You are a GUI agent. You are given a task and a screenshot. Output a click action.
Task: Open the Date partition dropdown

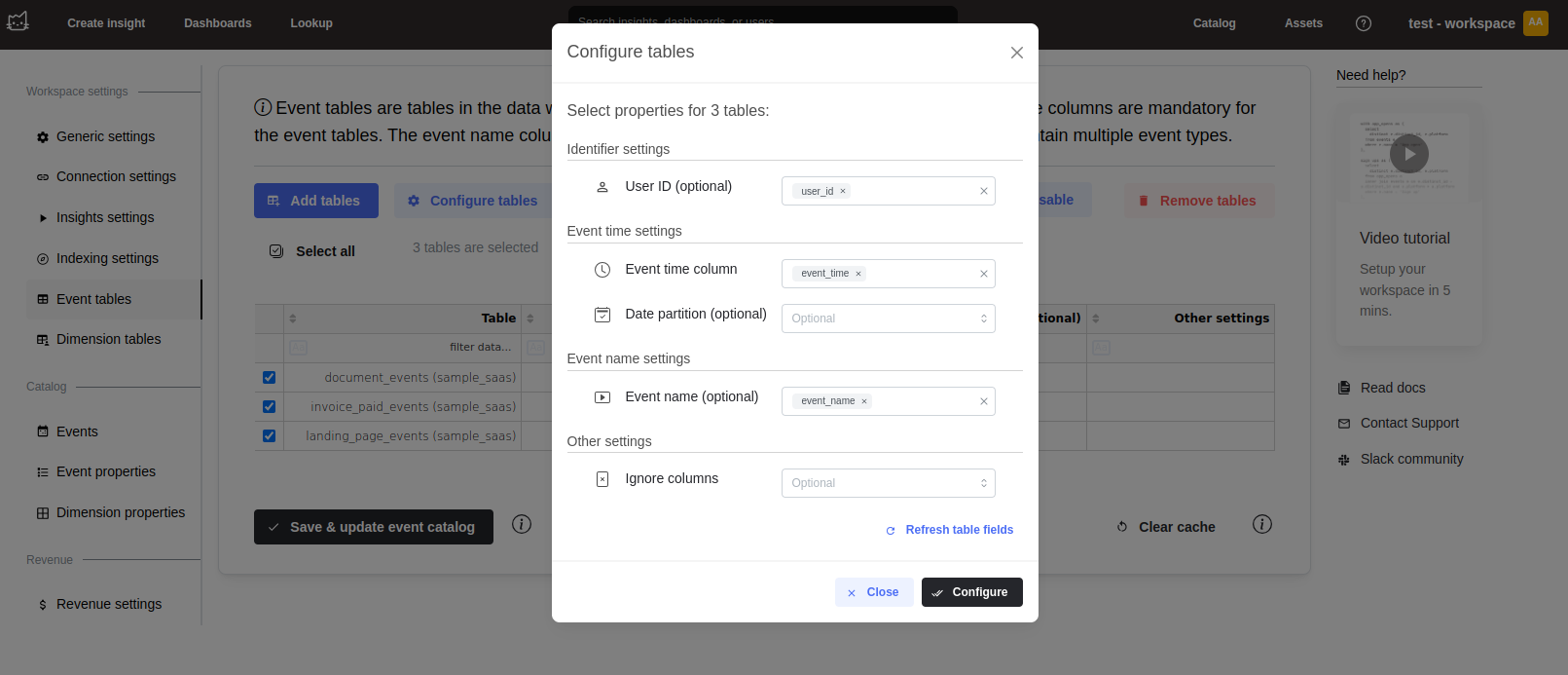click(x=888, y=319)
